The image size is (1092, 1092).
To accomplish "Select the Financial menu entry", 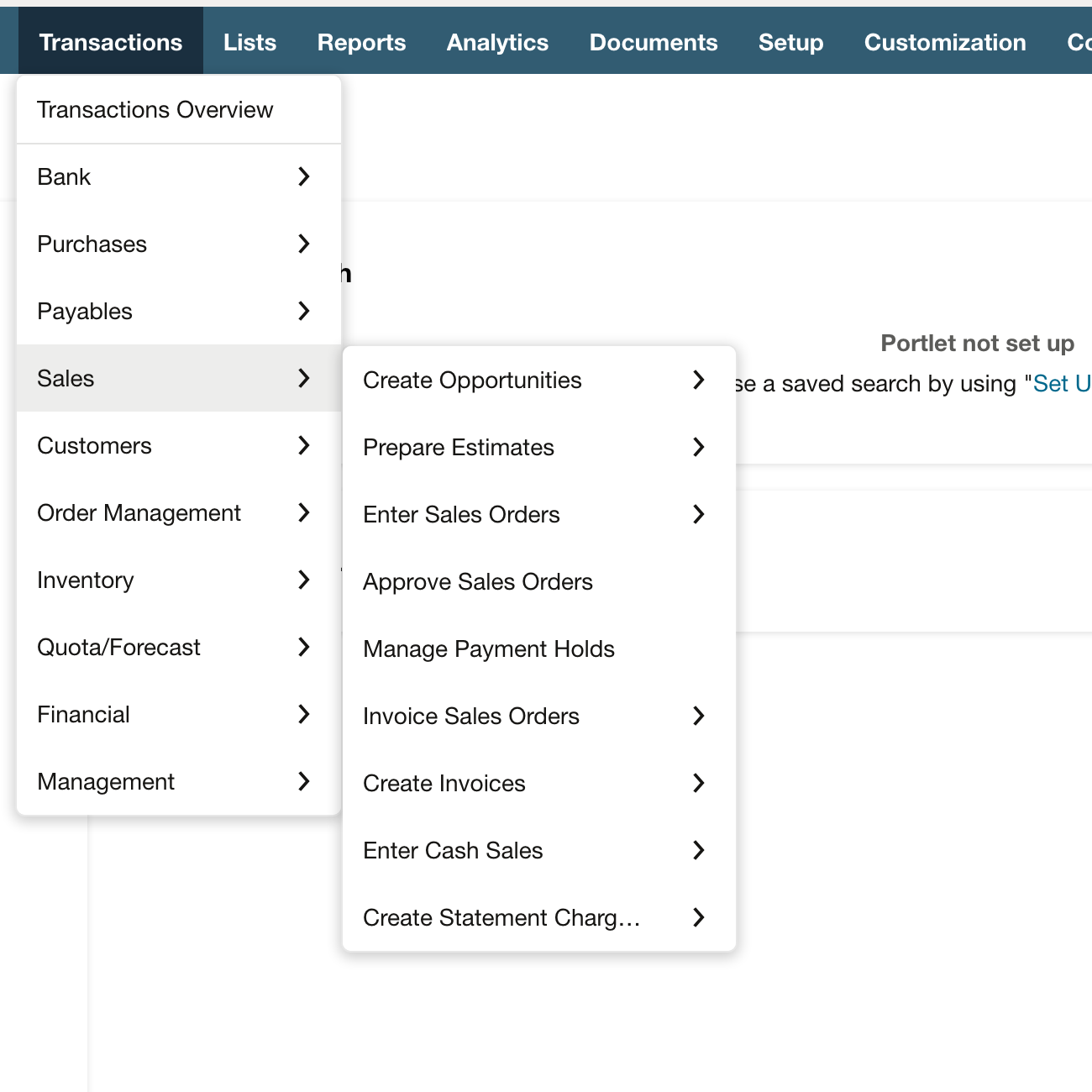I will (179, 714).
